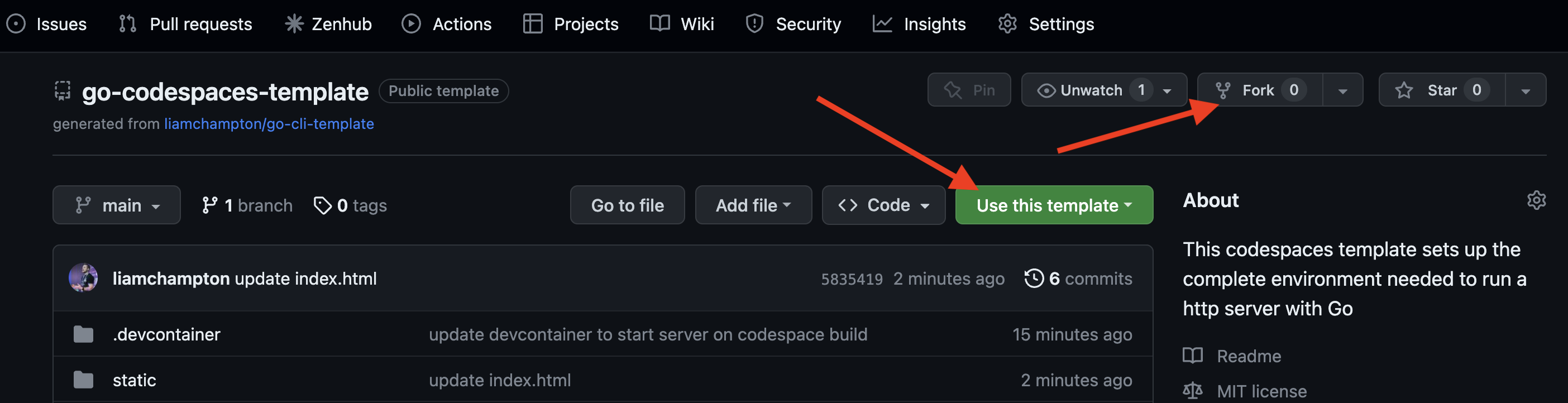Screen dimensions: 1568x403
Task: Open commit 'update devcontainer to start server on codespace build'
Action: click(648, 334)
